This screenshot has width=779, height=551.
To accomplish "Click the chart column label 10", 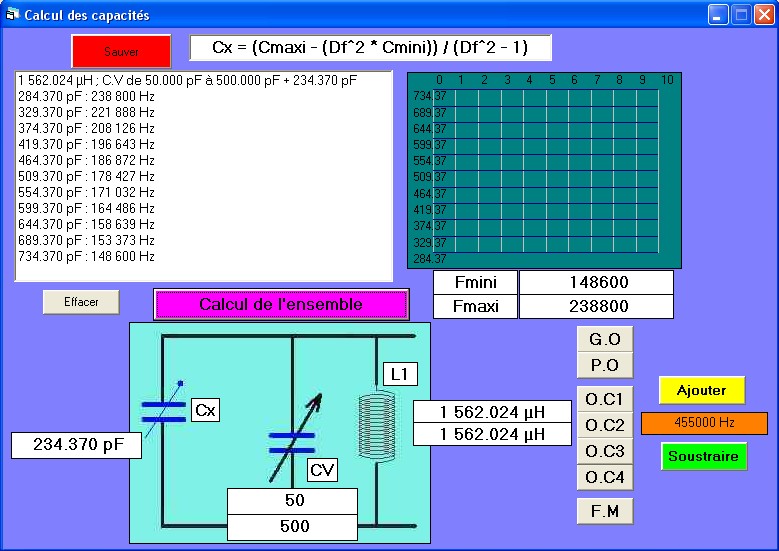I will (x=667, y=79).
